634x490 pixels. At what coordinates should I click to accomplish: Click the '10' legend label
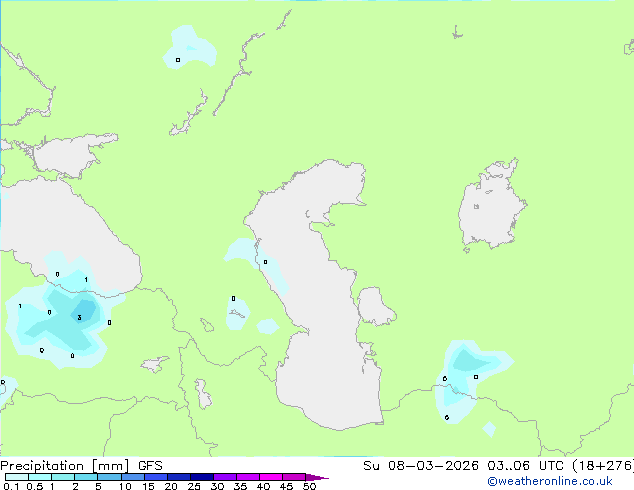pyautogui.click(x=125, y=486)
